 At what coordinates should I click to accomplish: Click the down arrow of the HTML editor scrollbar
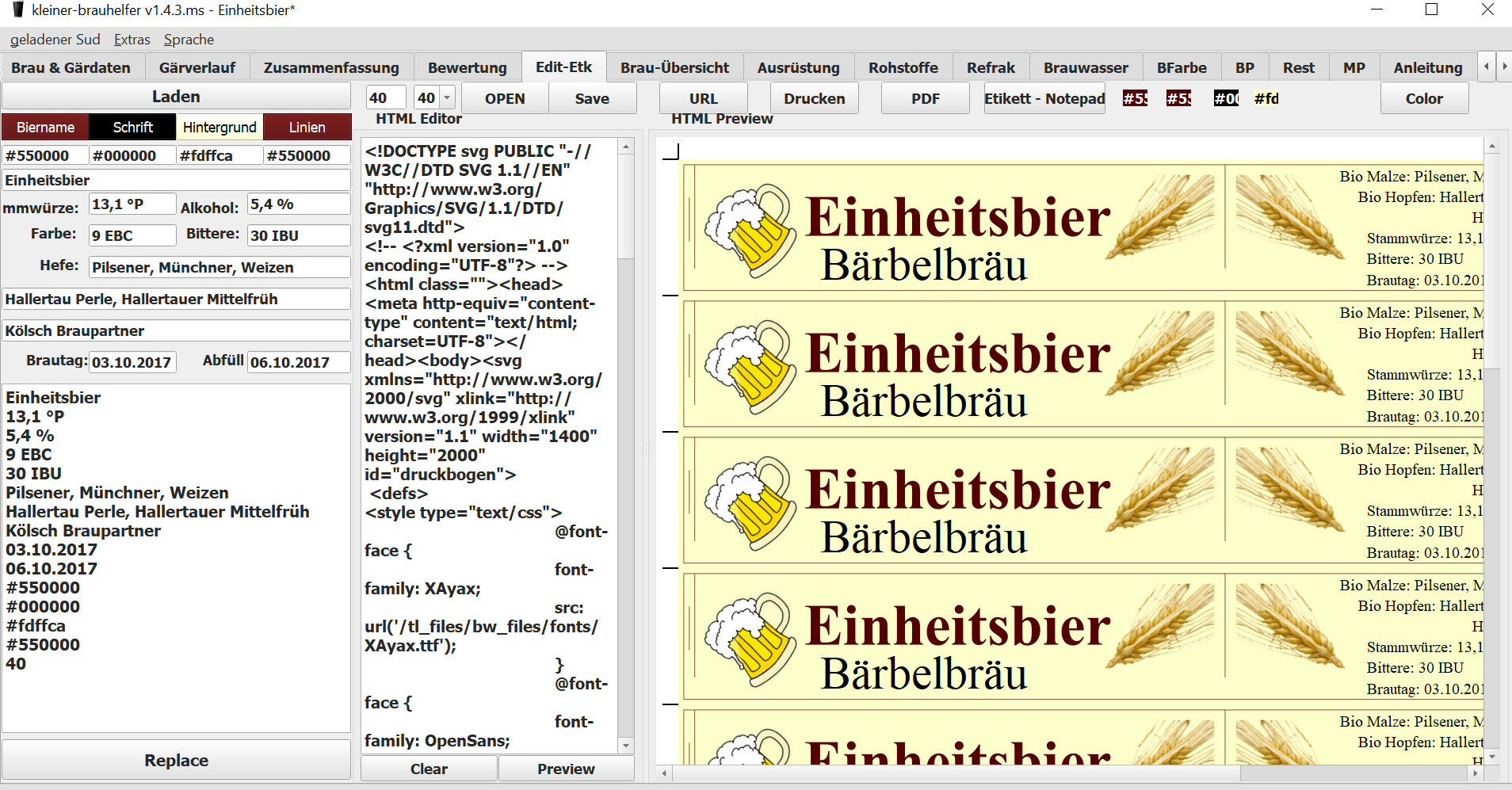[626, 745]
